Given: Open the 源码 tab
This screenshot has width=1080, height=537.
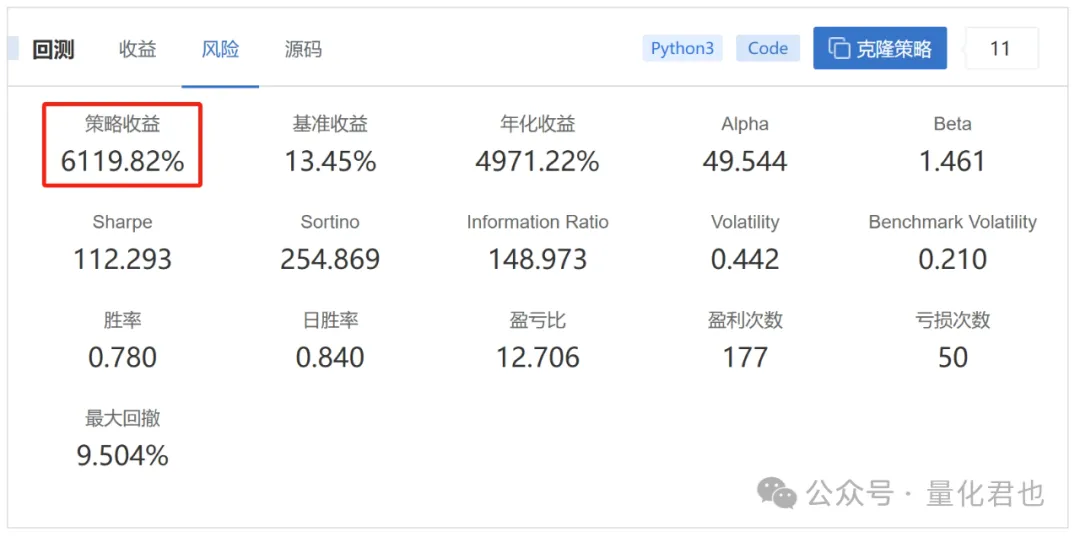Looking at the screenshot, I should [x=303, y=50].
